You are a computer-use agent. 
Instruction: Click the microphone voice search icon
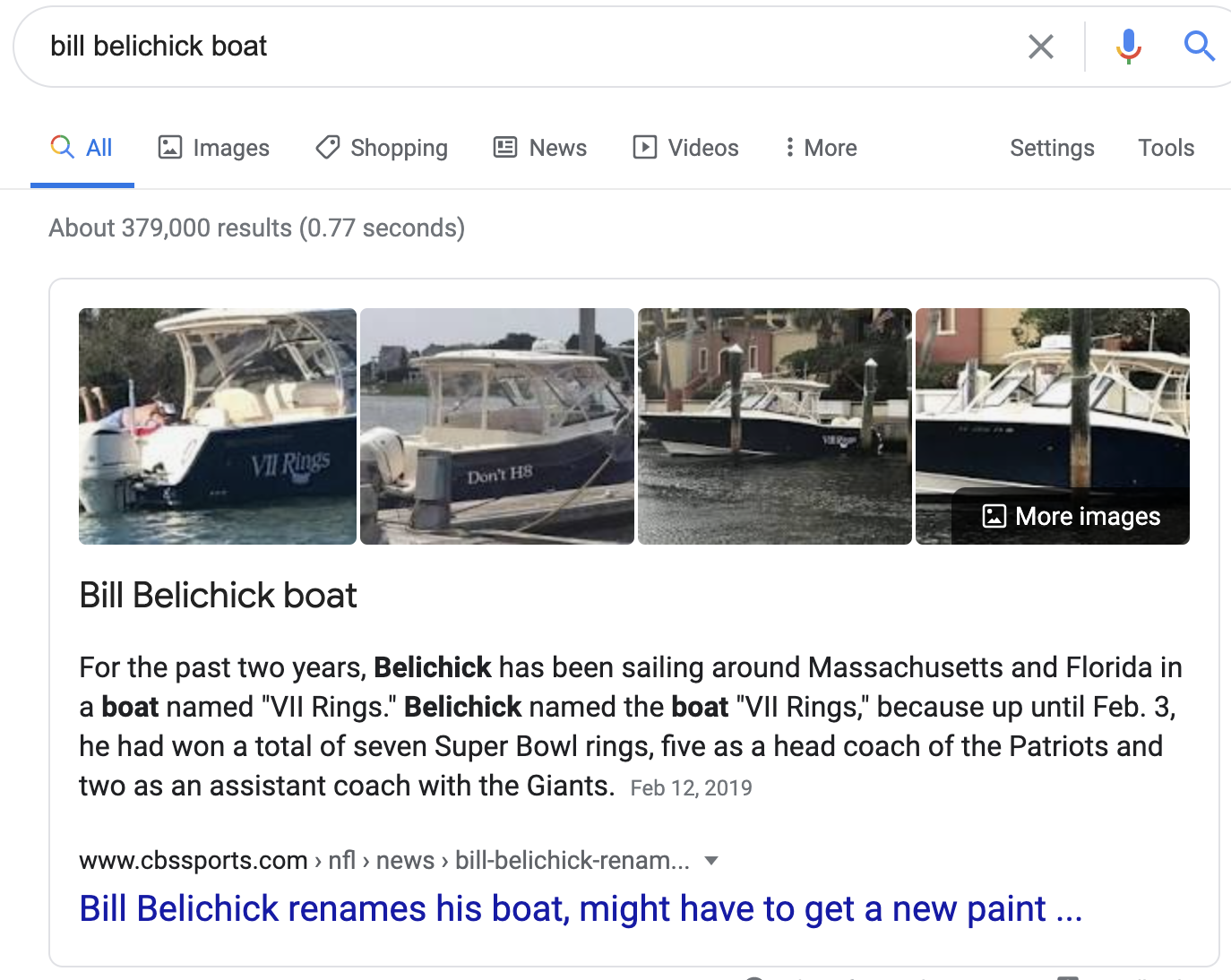click(x=1128, y=46)
